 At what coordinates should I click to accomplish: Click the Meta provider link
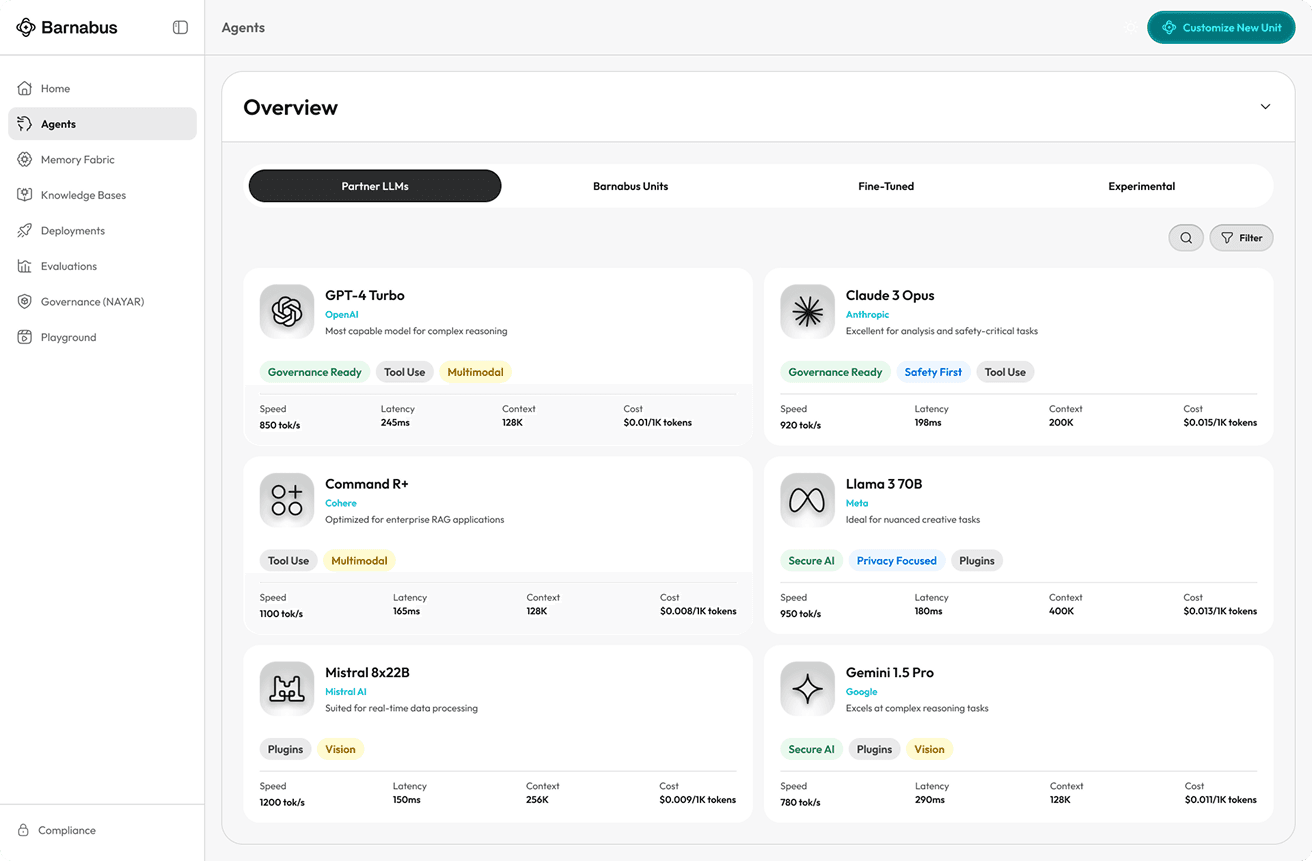coord(857,503)
